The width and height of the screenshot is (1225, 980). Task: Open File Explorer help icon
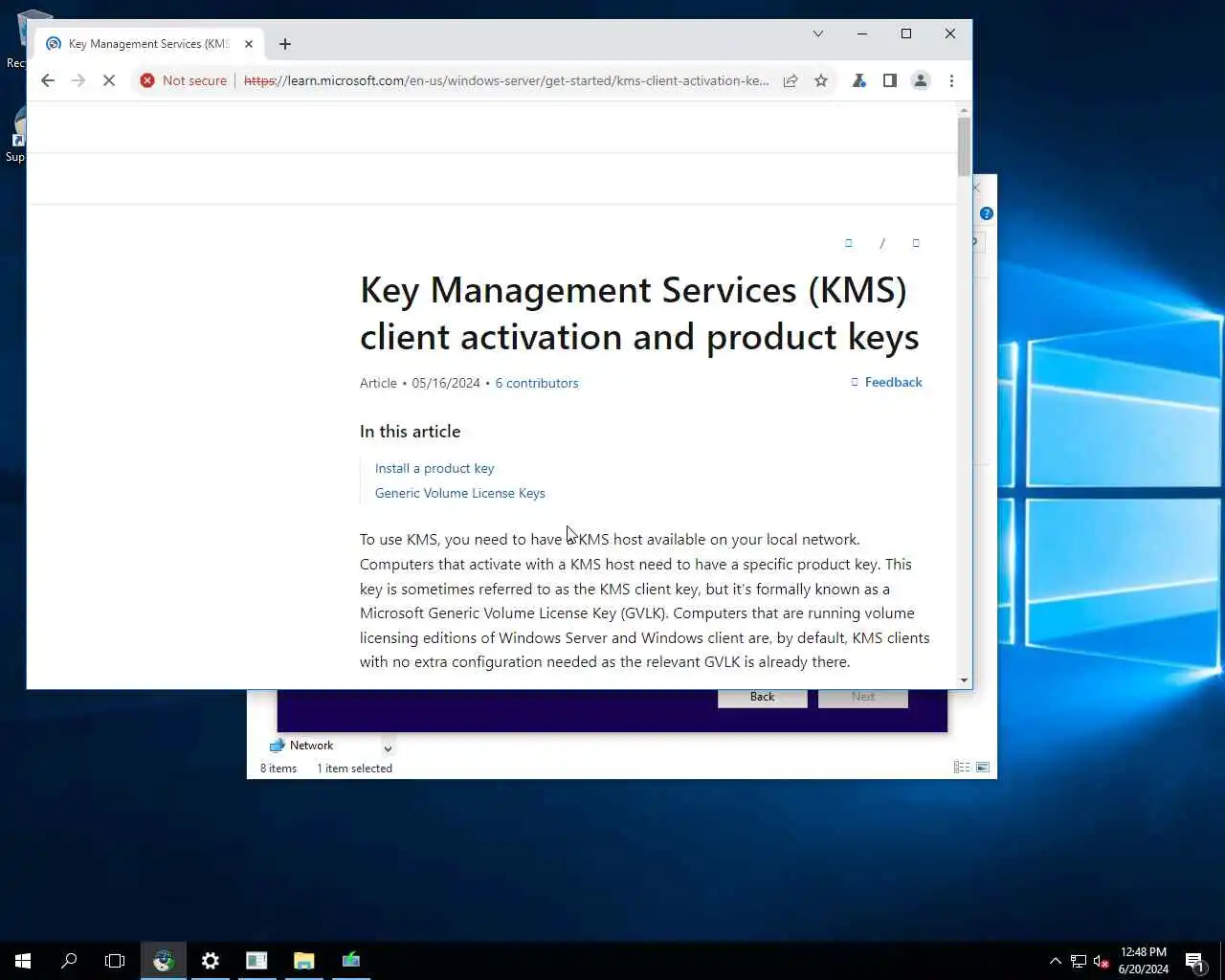pos(987,213)
